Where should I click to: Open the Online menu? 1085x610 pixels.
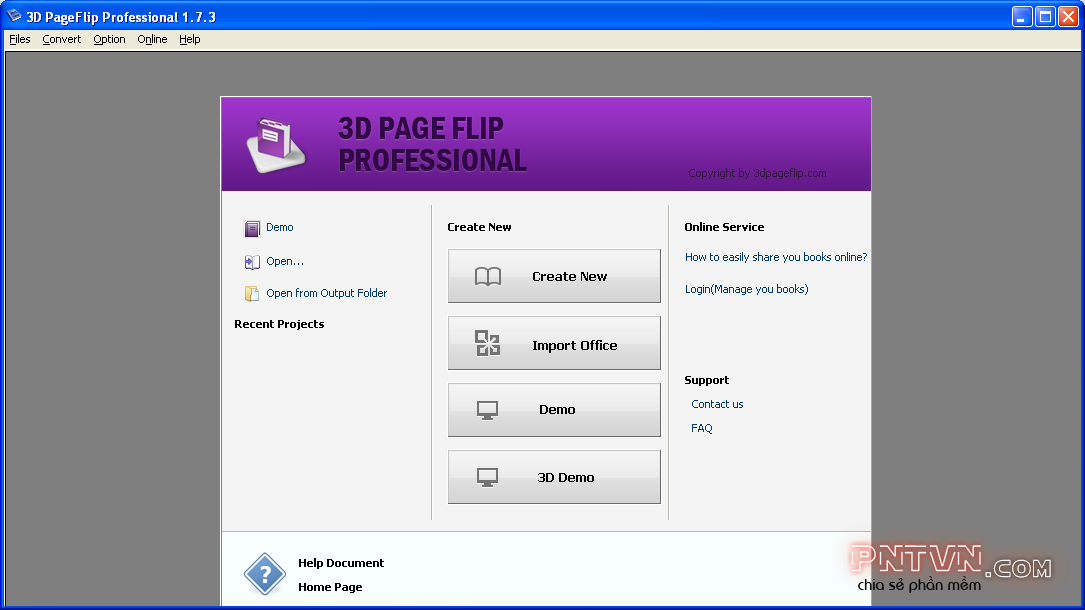(152, 39)
